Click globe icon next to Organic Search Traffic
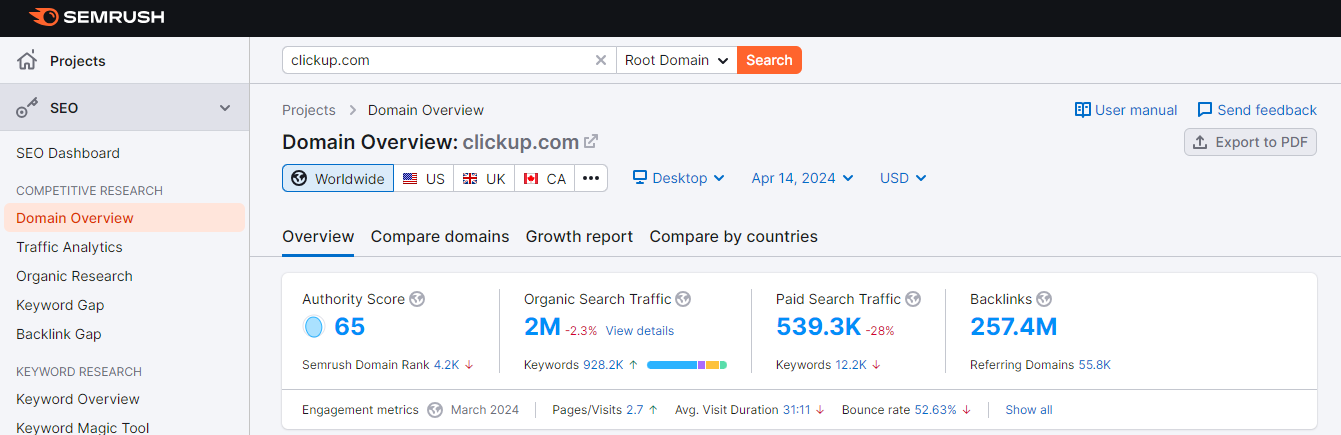Image resolution: width=1341 pixels, height=435 pixels. click(x=684, y=299)
